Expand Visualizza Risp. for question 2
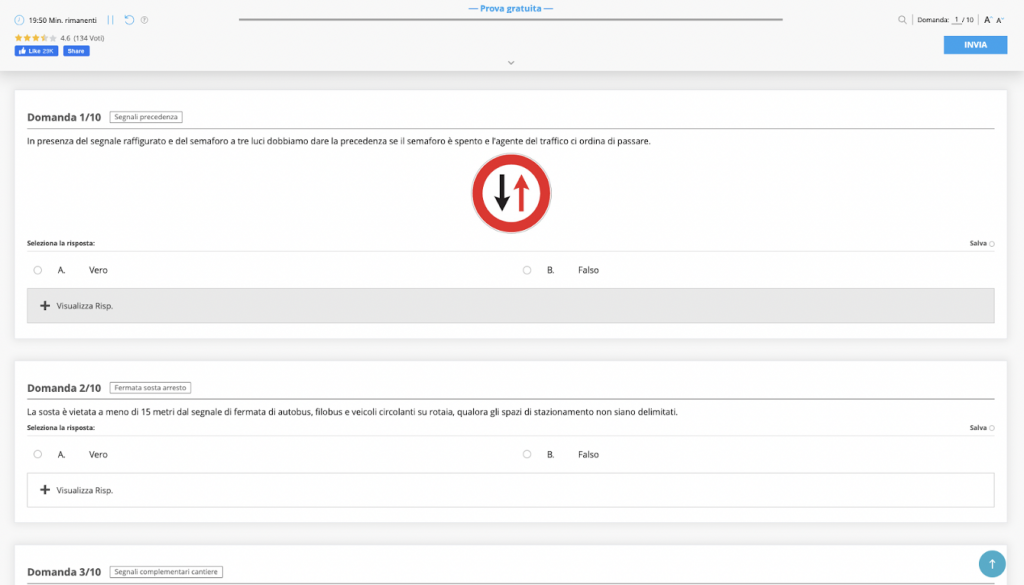 tap(77, 490)
